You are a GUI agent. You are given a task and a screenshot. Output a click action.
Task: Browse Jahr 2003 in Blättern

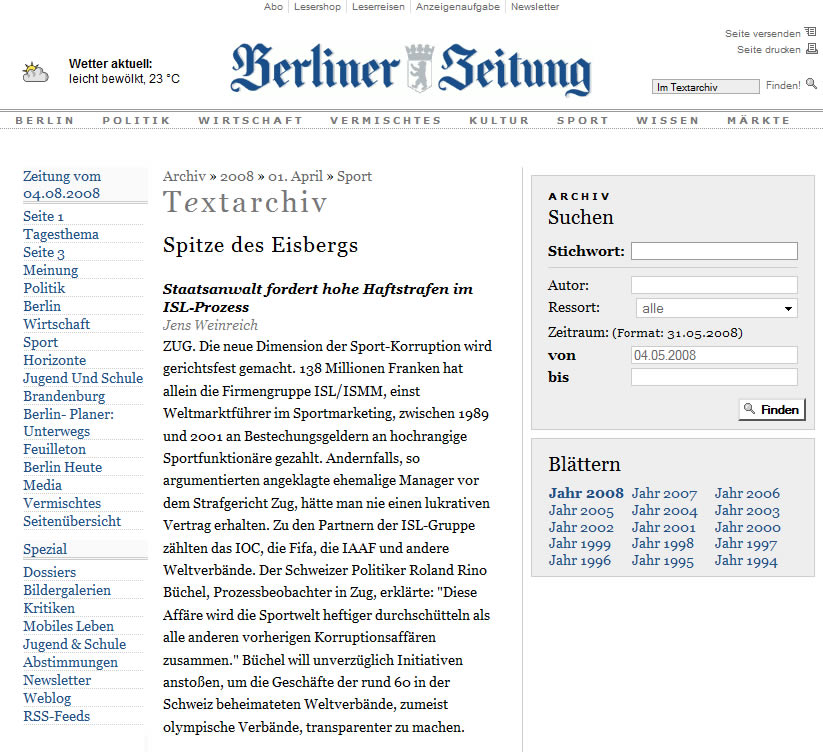(747, 510)
